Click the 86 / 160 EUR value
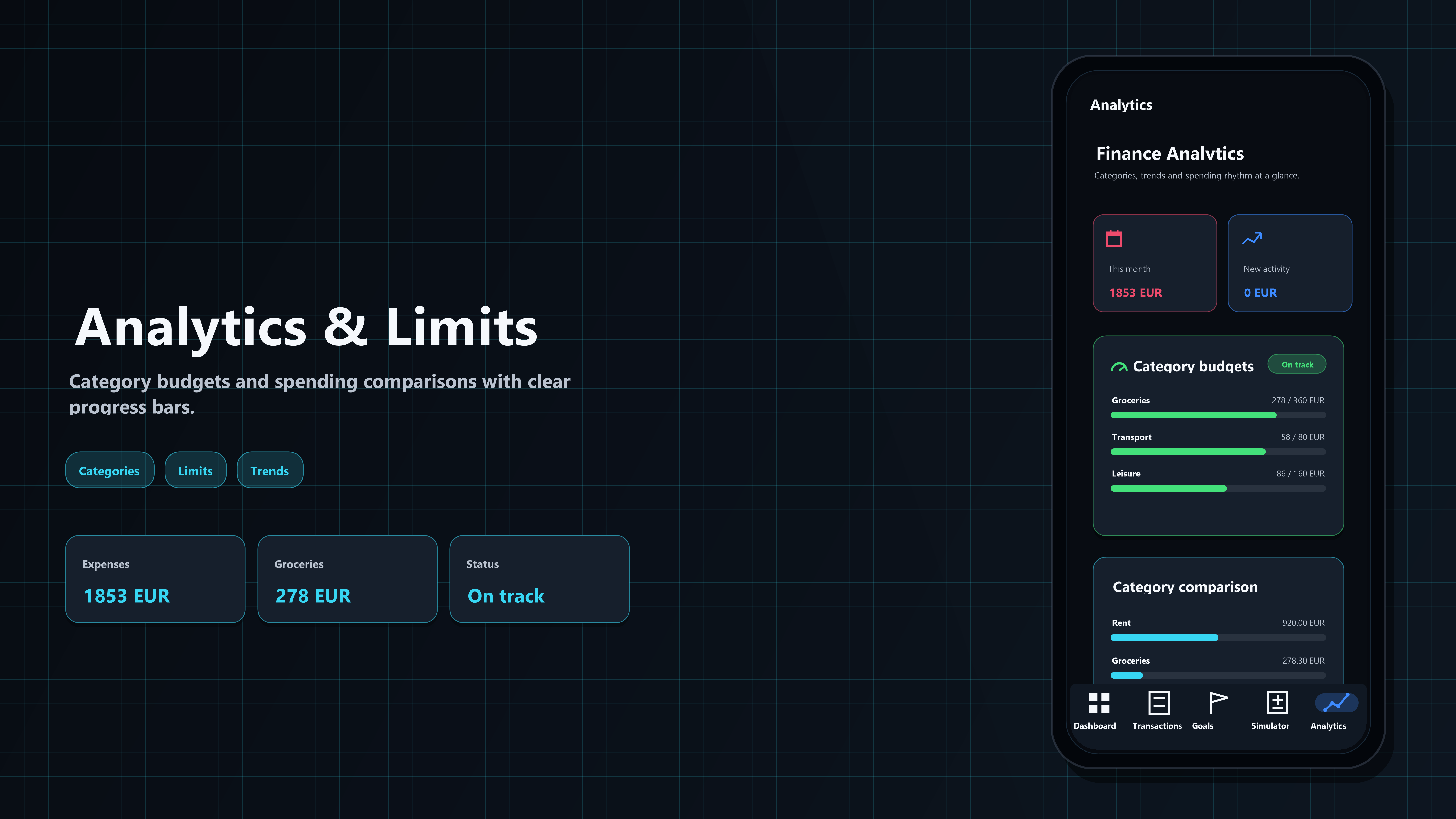The width and height of the screenshot is (1456, 819). click(1300, 474)
